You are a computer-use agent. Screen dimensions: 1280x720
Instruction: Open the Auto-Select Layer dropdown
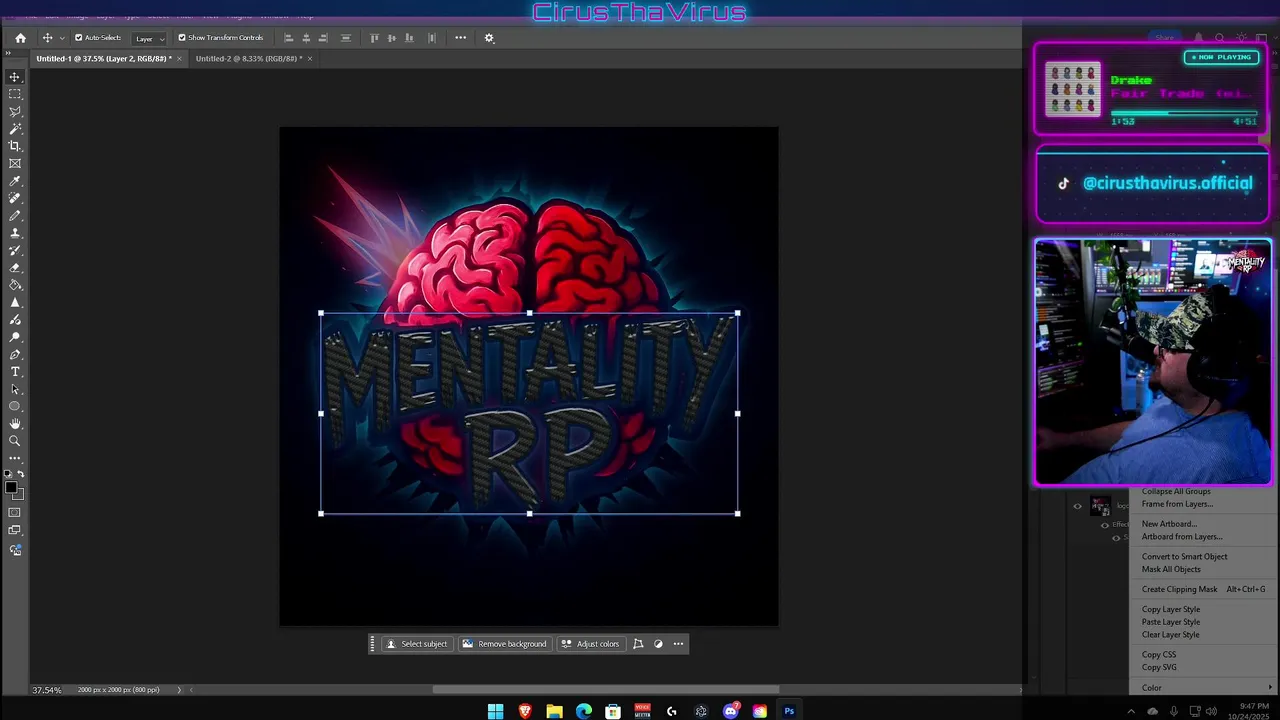pos(150,38)
